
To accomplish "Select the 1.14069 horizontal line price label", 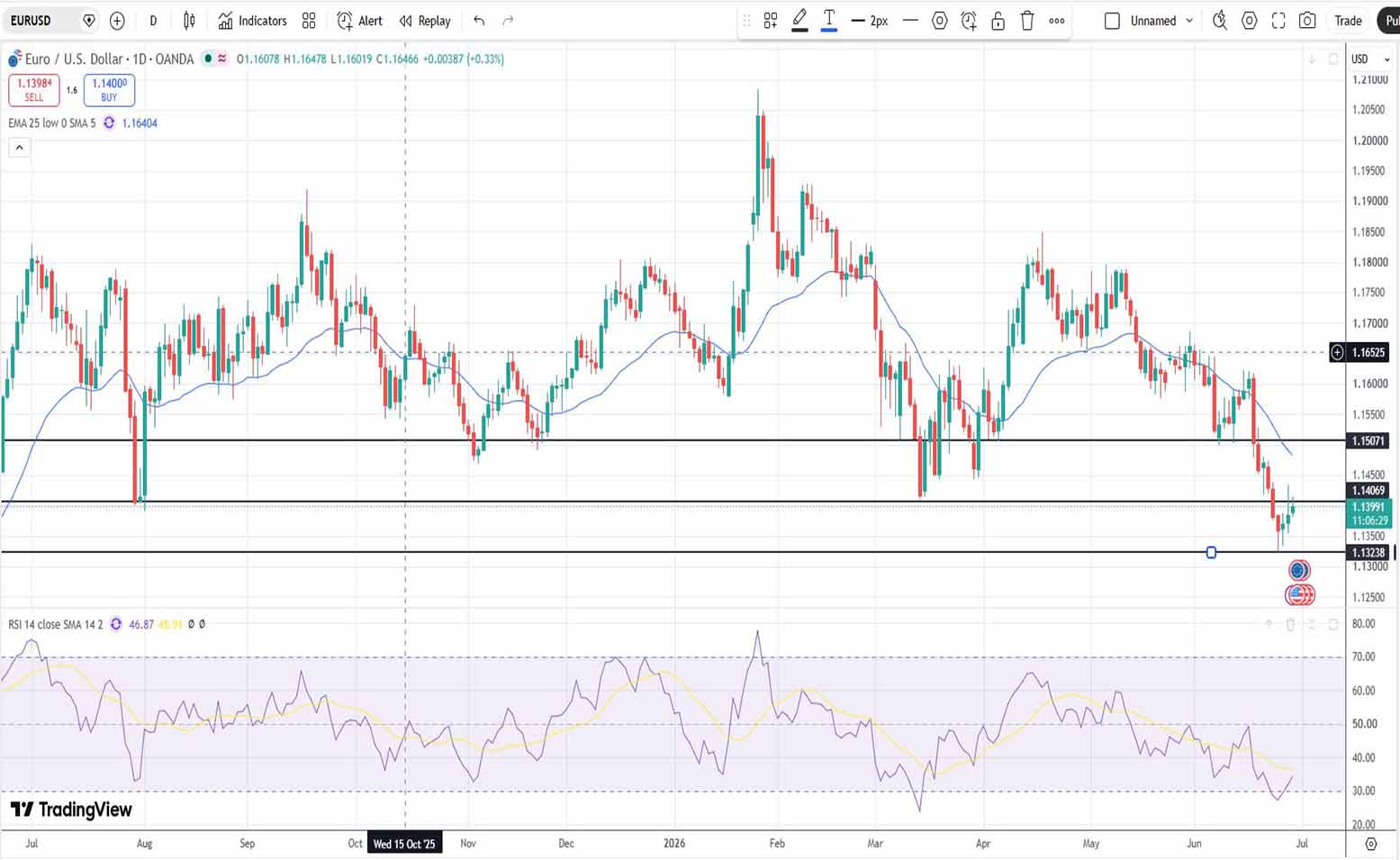I will coord(1368,490).
